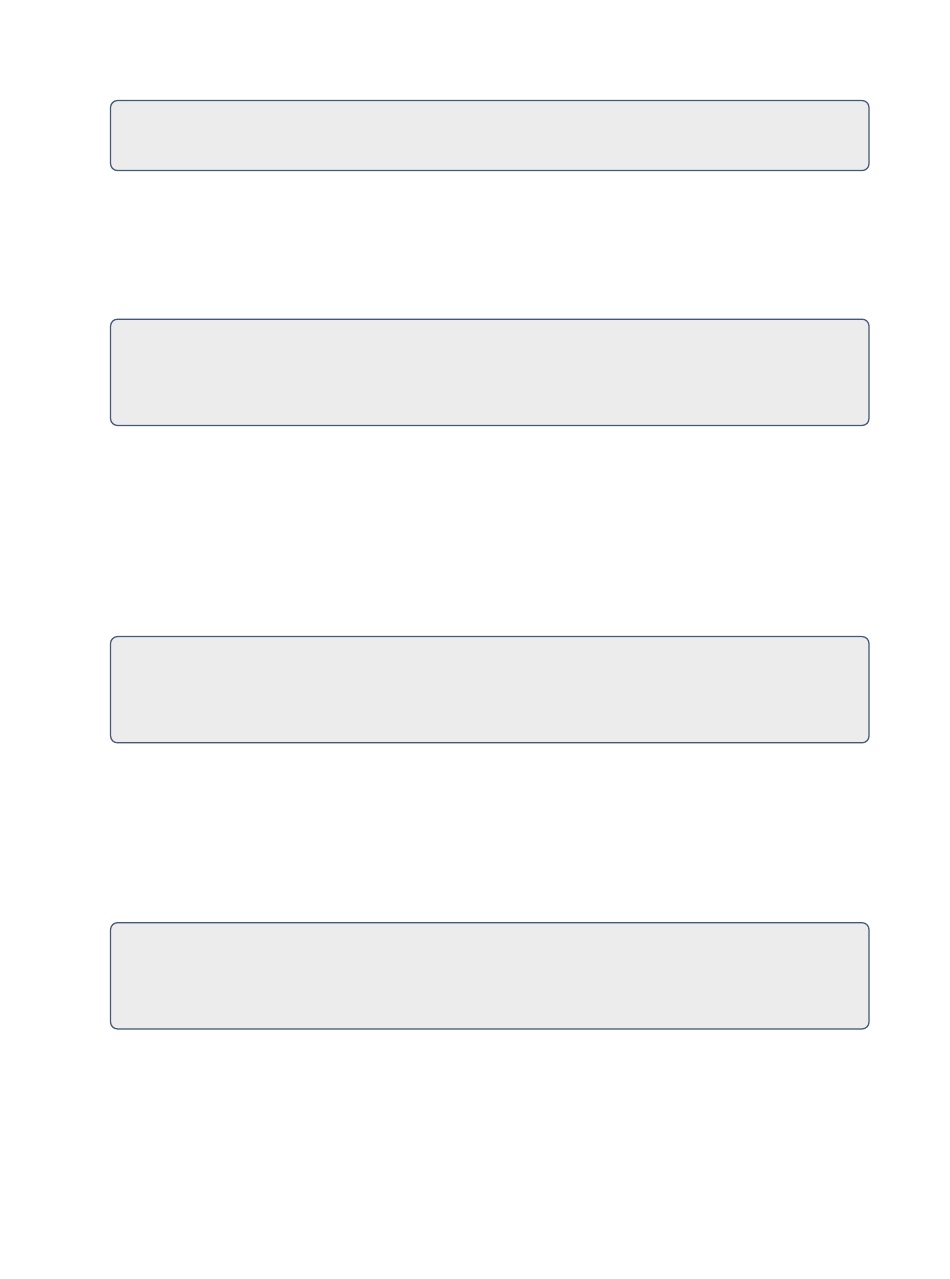Image resolution: width=950 pixels, height=1279 pixels.
Task: Click the third gray rounded box
Action: [x=489, y=689]
